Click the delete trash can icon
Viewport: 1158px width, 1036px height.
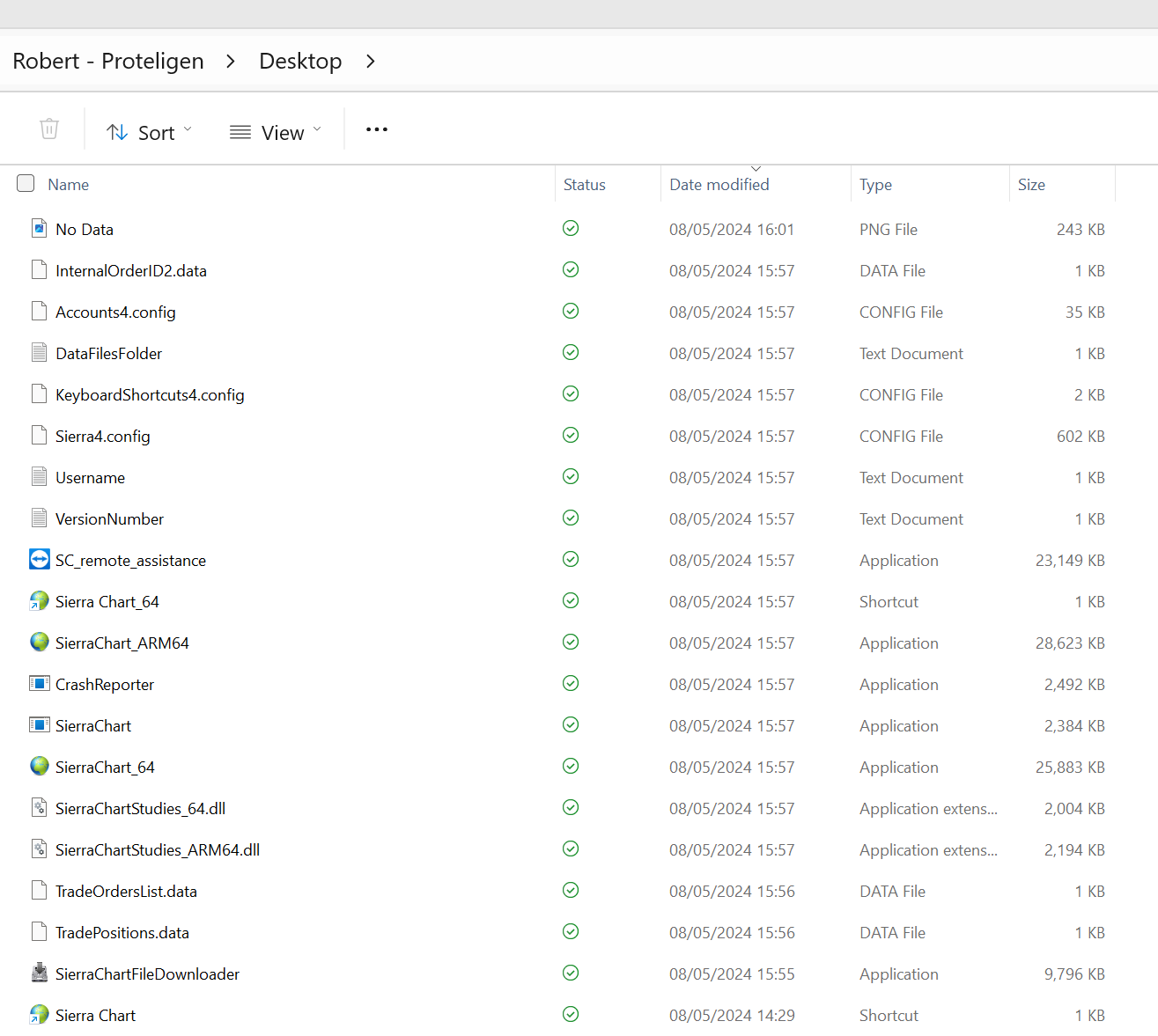click(49, 129)
